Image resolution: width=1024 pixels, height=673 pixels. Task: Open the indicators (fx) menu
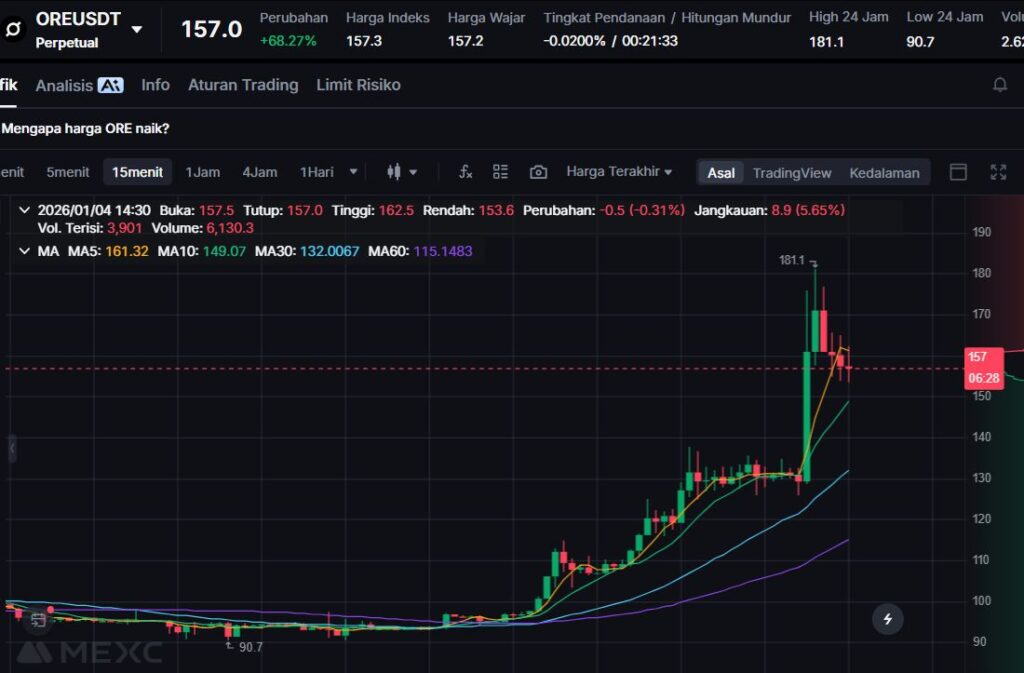465,172
